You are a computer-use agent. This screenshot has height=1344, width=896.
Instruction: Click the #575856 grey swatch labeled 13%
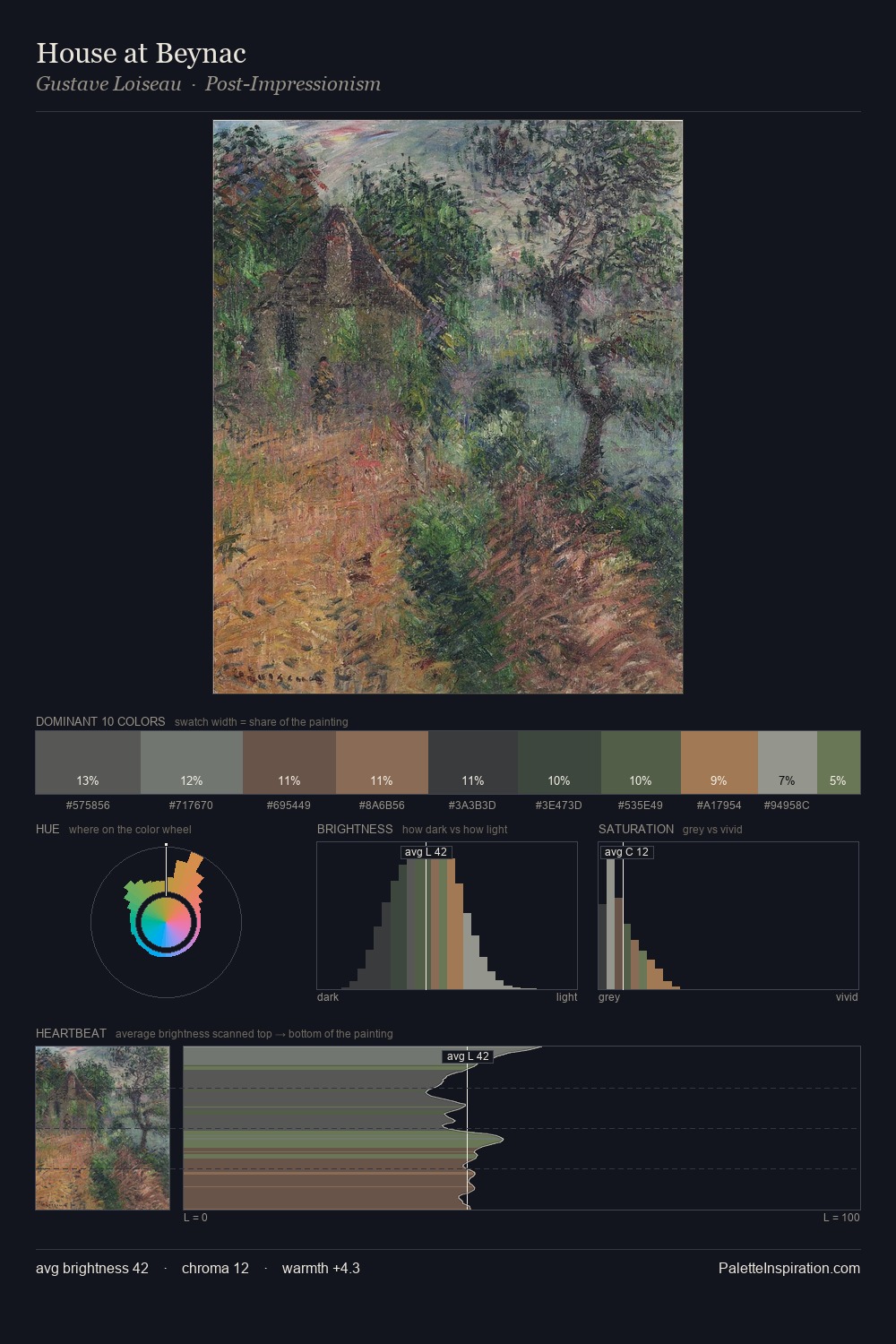88,762
